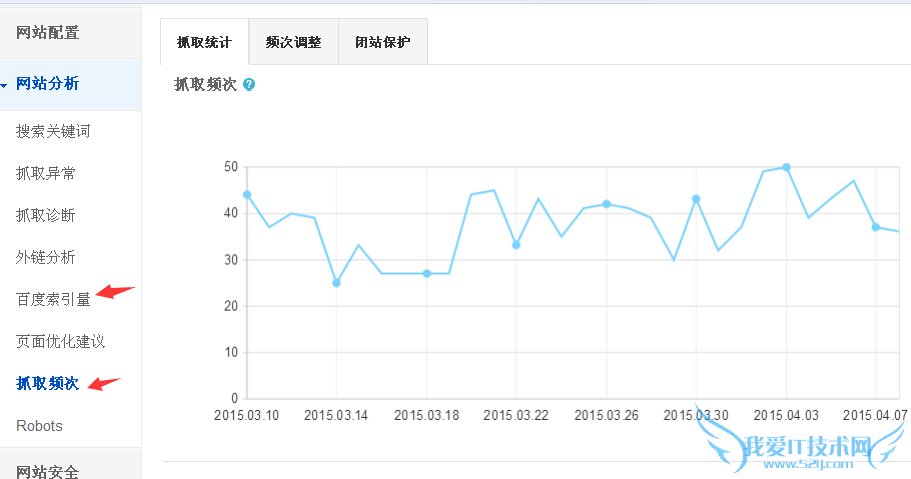Click the chart data point at 2015.03.10
This screenshot has width=911, height=479.
[x=247, y=195]
